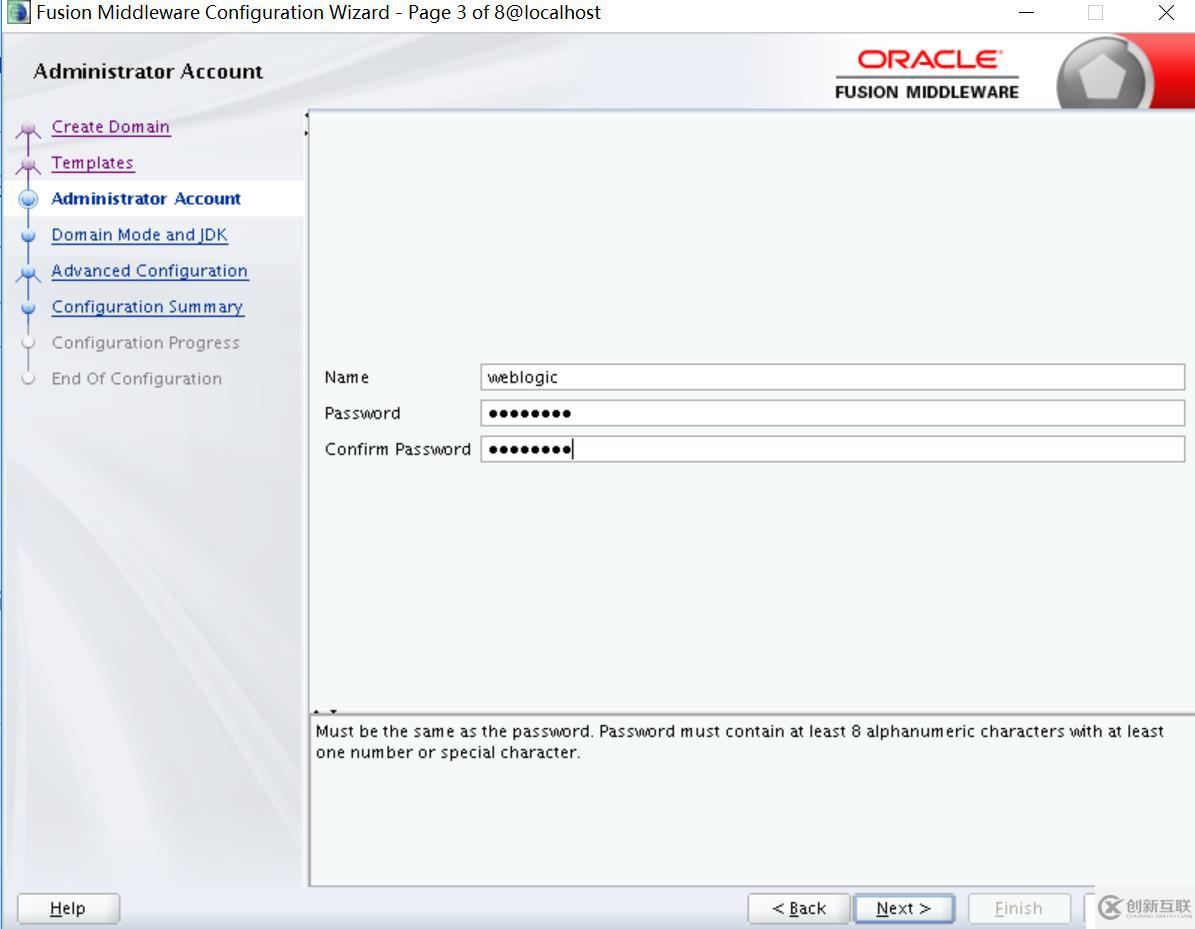Click the password requirements message text
This screenshot has width=1195, height=929.
point(739,742)
